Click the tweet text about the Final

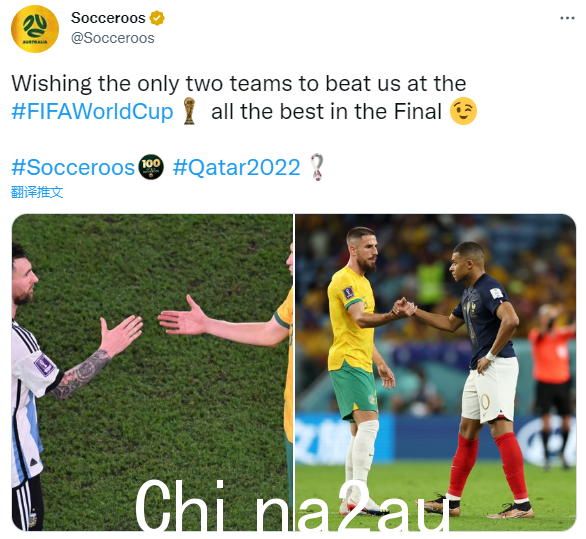click(x=244, y=98)
